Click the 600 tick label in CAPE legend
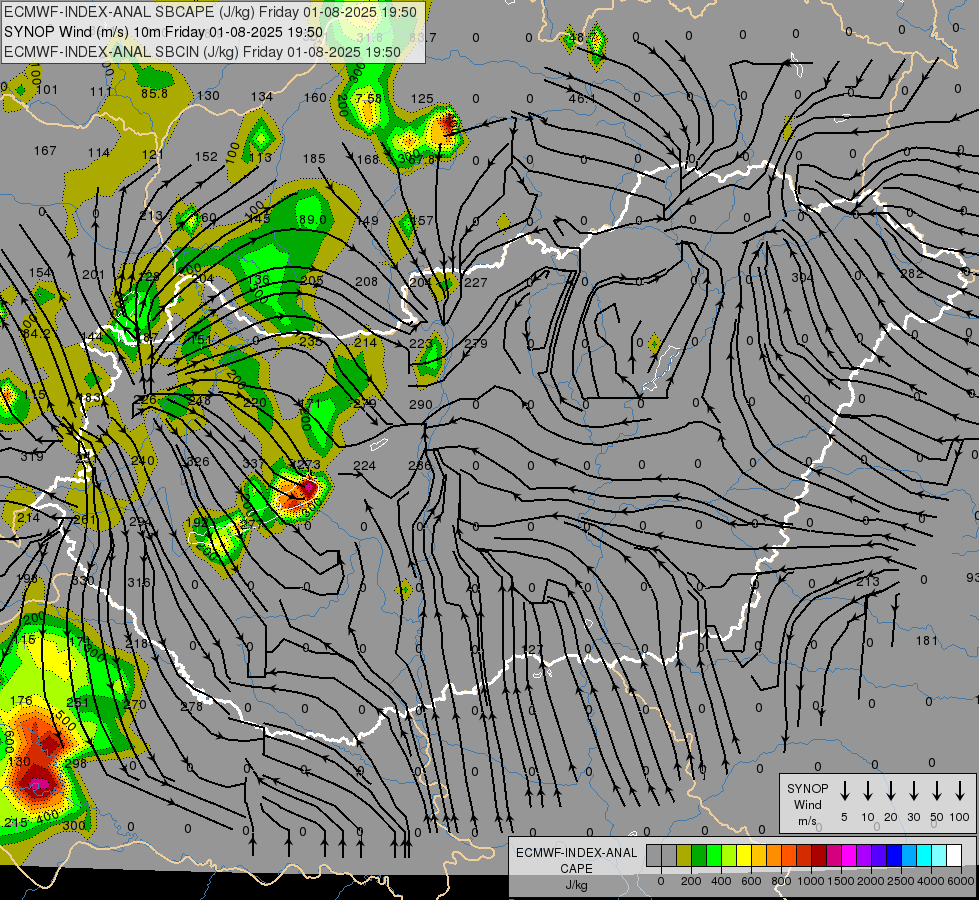This screenshot has width=979, height=900. coord(751,881)
